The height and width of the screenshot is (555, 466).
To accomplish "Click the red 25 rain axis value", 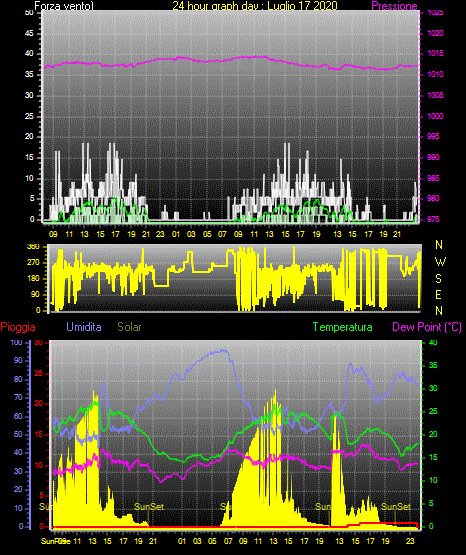I will pyautogui.click(x=39, y=373).
